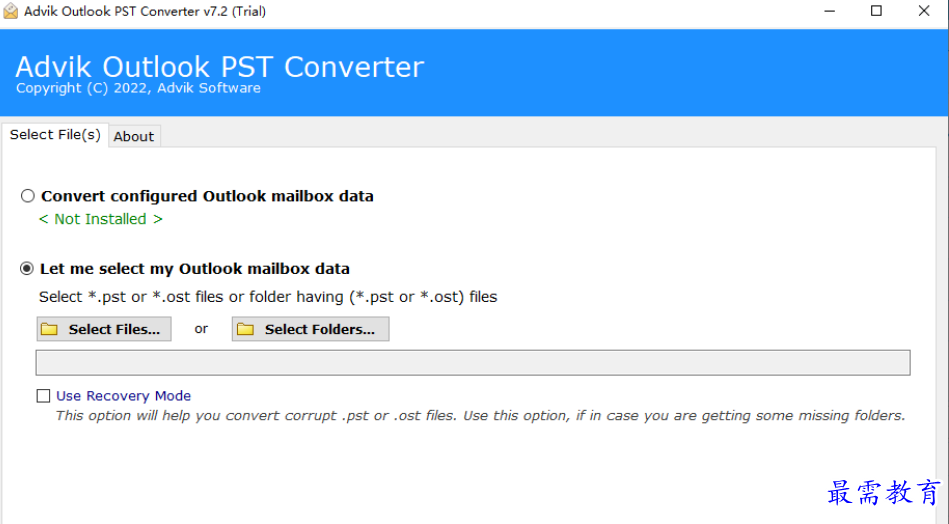Click the Advik Outlook PST Converter banner title
Screen dimensions: 949x524
(219, 67)
